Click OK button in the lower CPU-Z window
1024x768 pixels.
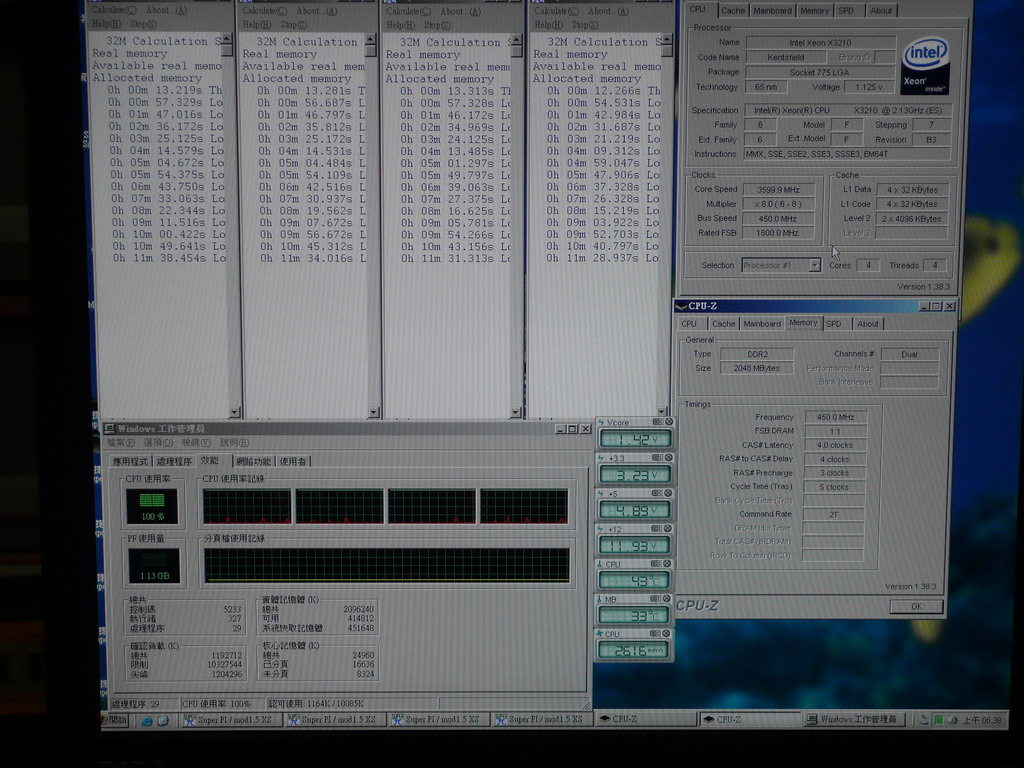coord(916,607)
